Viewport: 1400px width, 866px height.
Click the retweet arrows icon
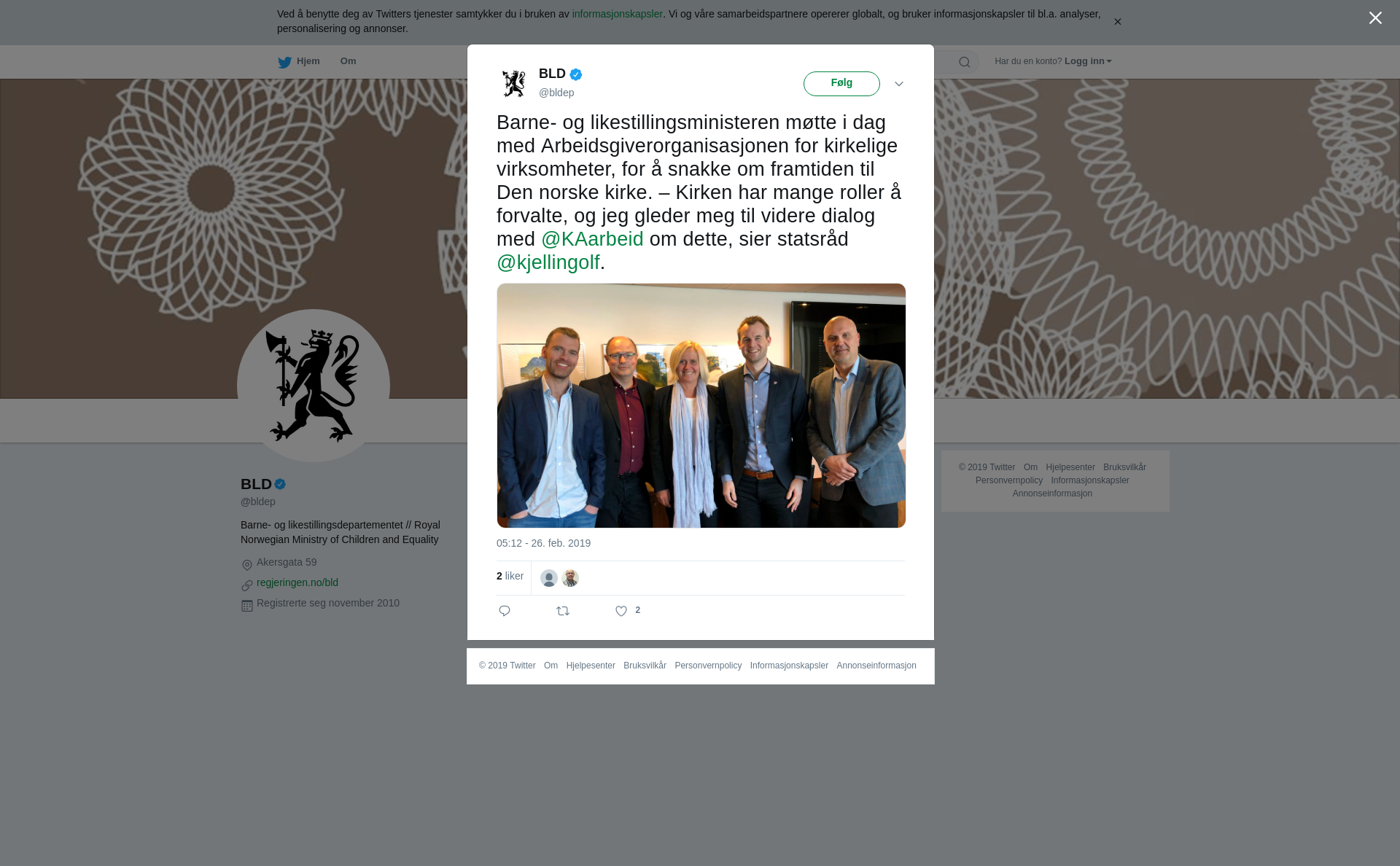click(x=563, y=611)
